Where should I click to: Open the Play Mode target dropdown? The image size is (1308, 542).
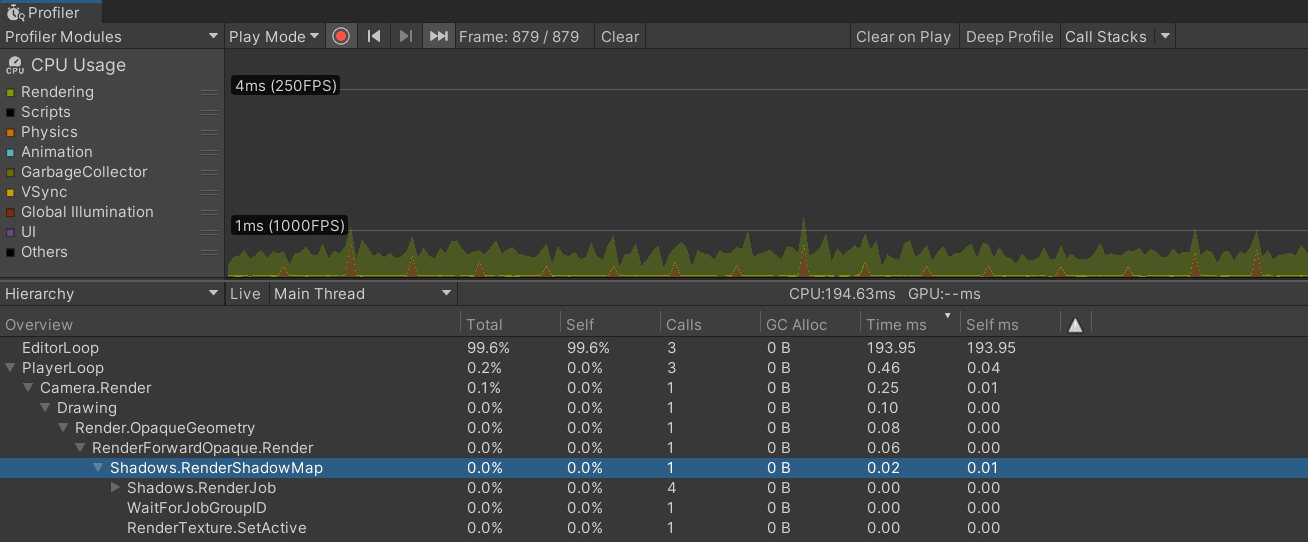[x=274, y=36]
